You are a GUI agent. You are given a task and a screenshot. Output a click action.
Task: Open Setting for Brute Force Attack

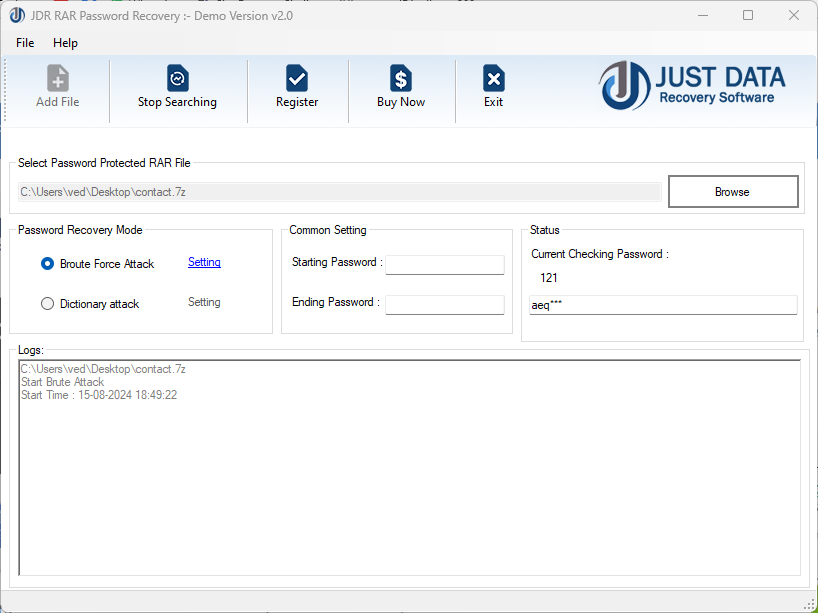coord(204,262)
